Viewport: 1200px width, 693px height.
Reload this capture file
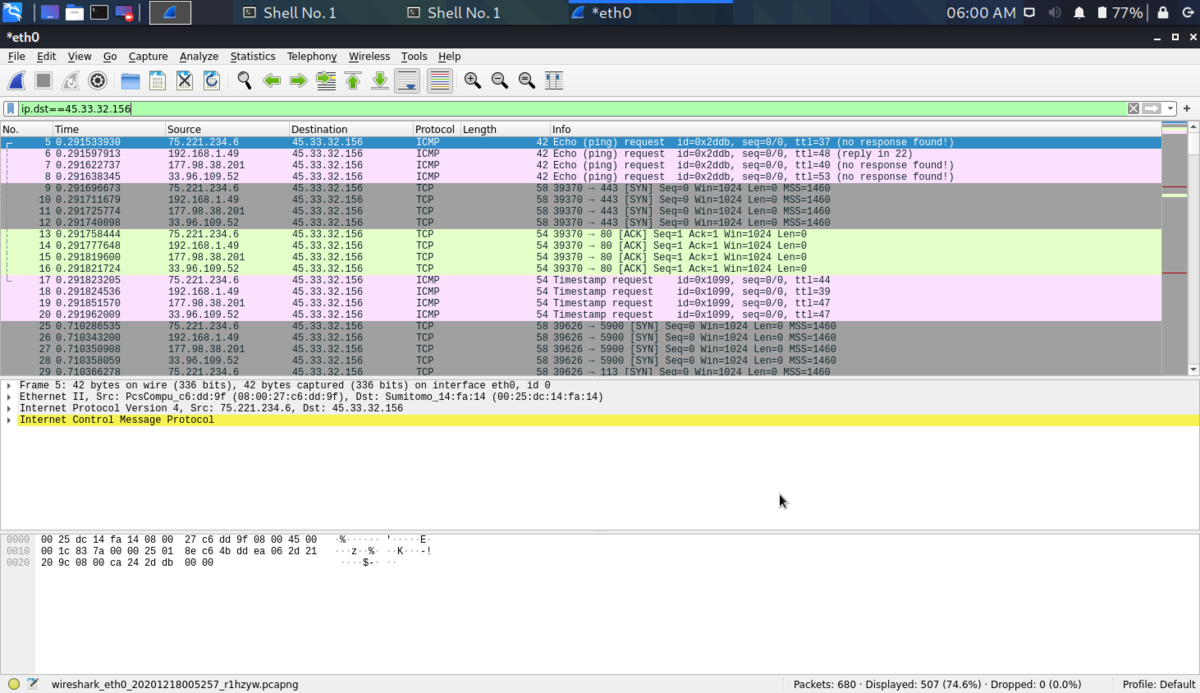click(x=211, y=81)
